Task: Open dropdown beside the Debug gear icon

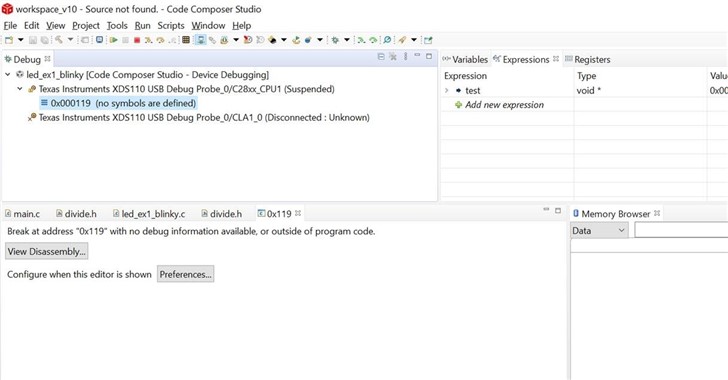Action: (347, 40)
